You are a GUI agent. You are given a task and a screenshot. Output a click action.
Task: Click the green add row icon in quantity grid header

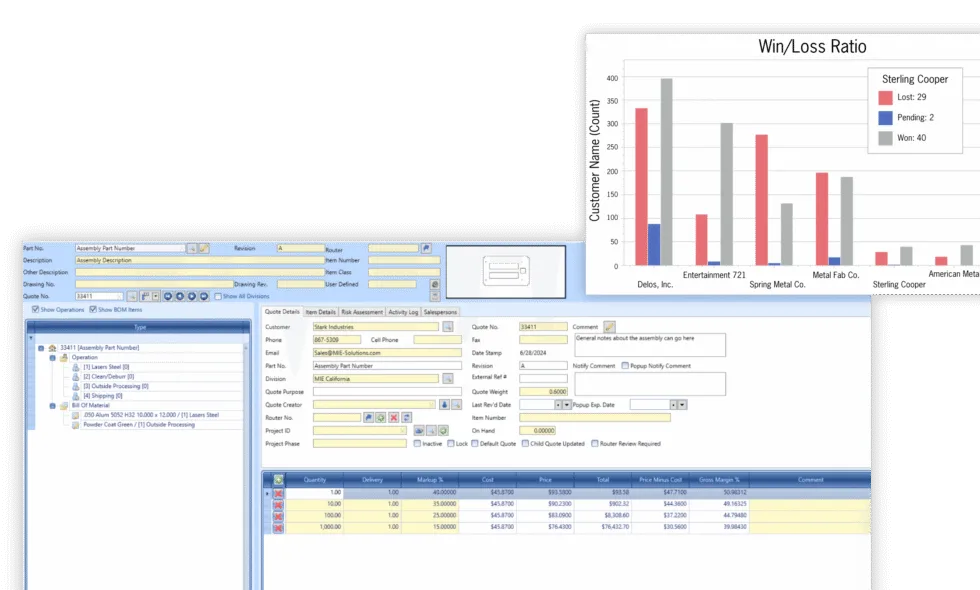279,479
